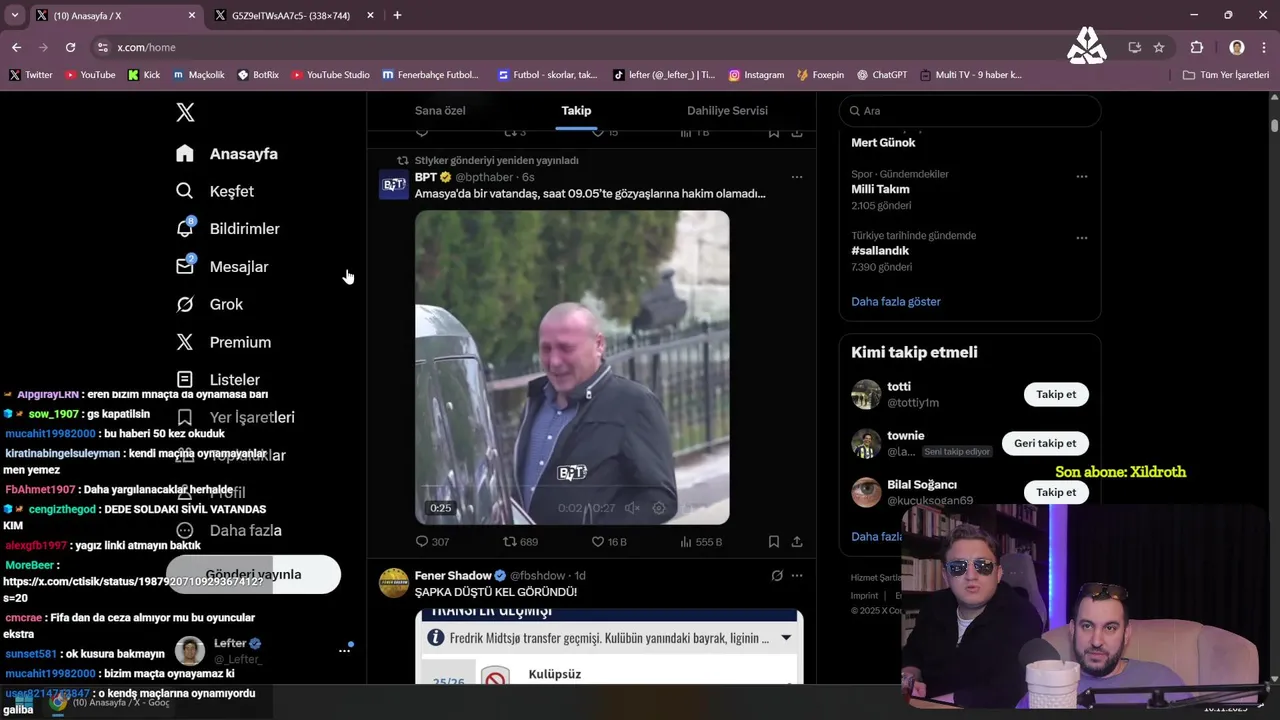Open more options for #sallandık trend
The image size is (1280, 720).
tap(1082, 238)
